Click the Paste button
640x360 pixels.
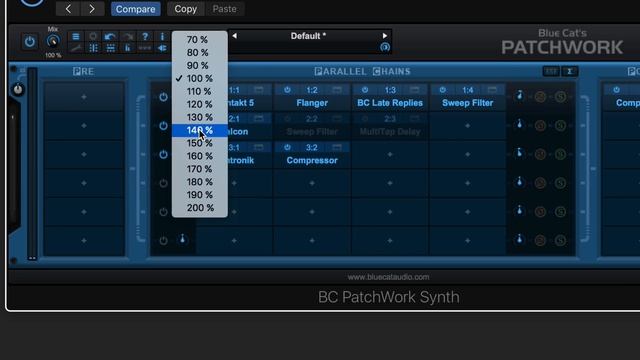[224, 9]
